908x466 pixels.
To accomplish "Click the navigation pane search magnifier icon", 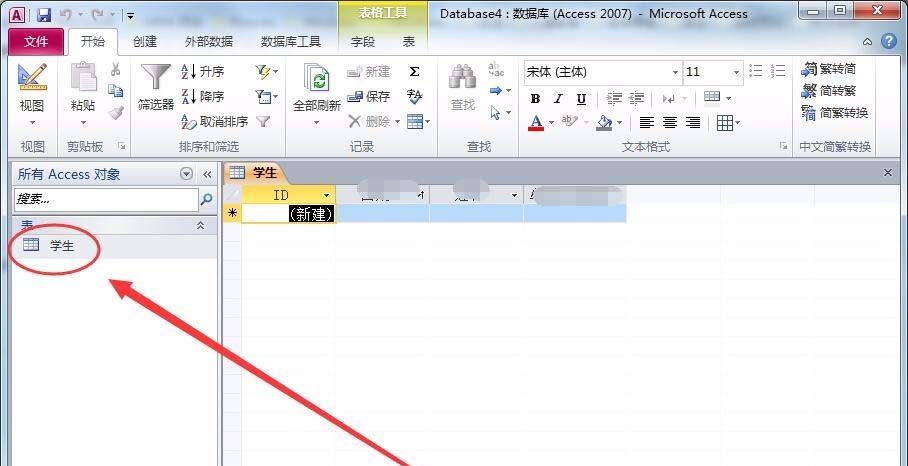I will click(206, 200).
